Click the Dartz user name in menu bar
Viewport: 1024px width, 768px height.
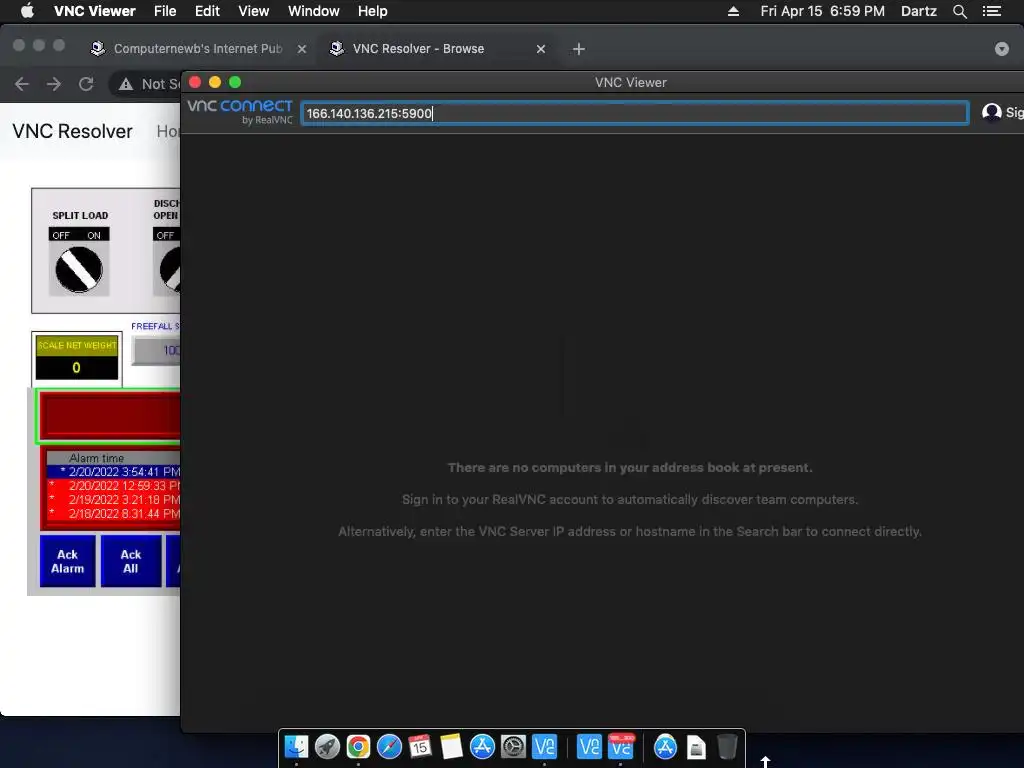(x=918, y=11)
